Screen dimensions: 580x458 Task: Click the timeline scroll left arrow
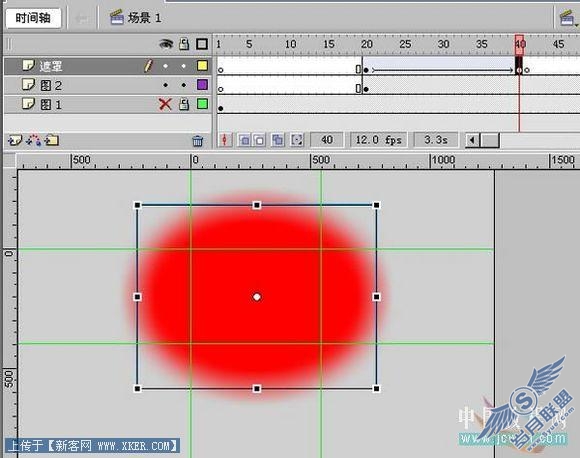tap(472, 140)
